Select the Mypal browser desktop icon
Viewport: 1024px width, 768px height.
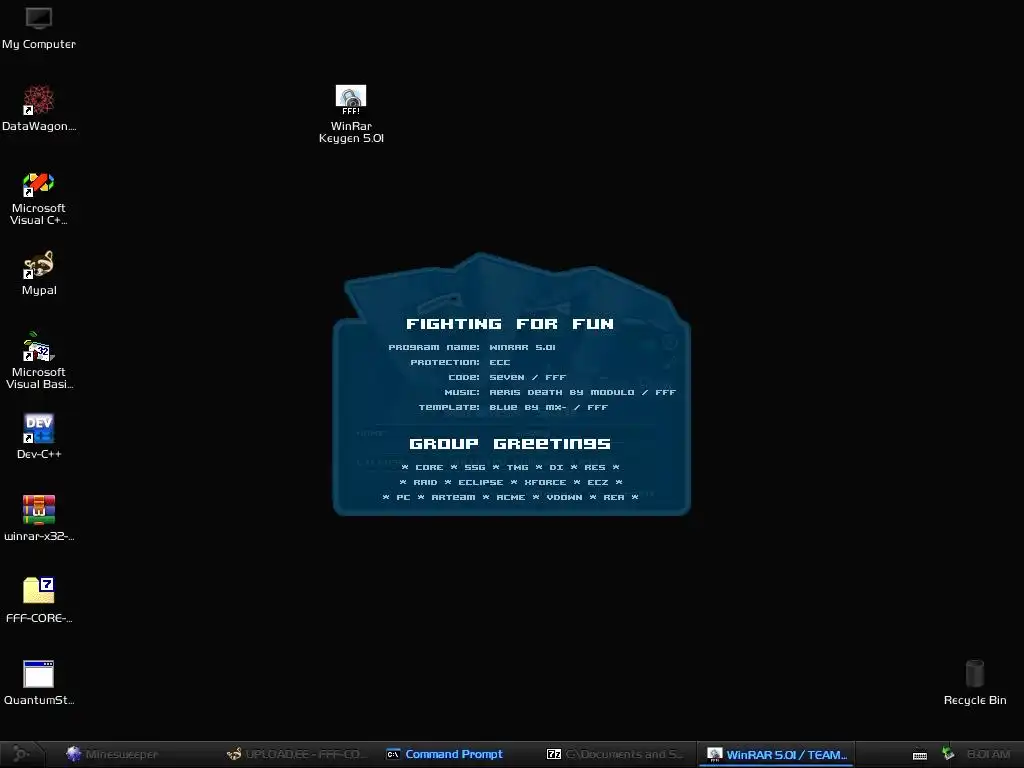coord(39,273)
